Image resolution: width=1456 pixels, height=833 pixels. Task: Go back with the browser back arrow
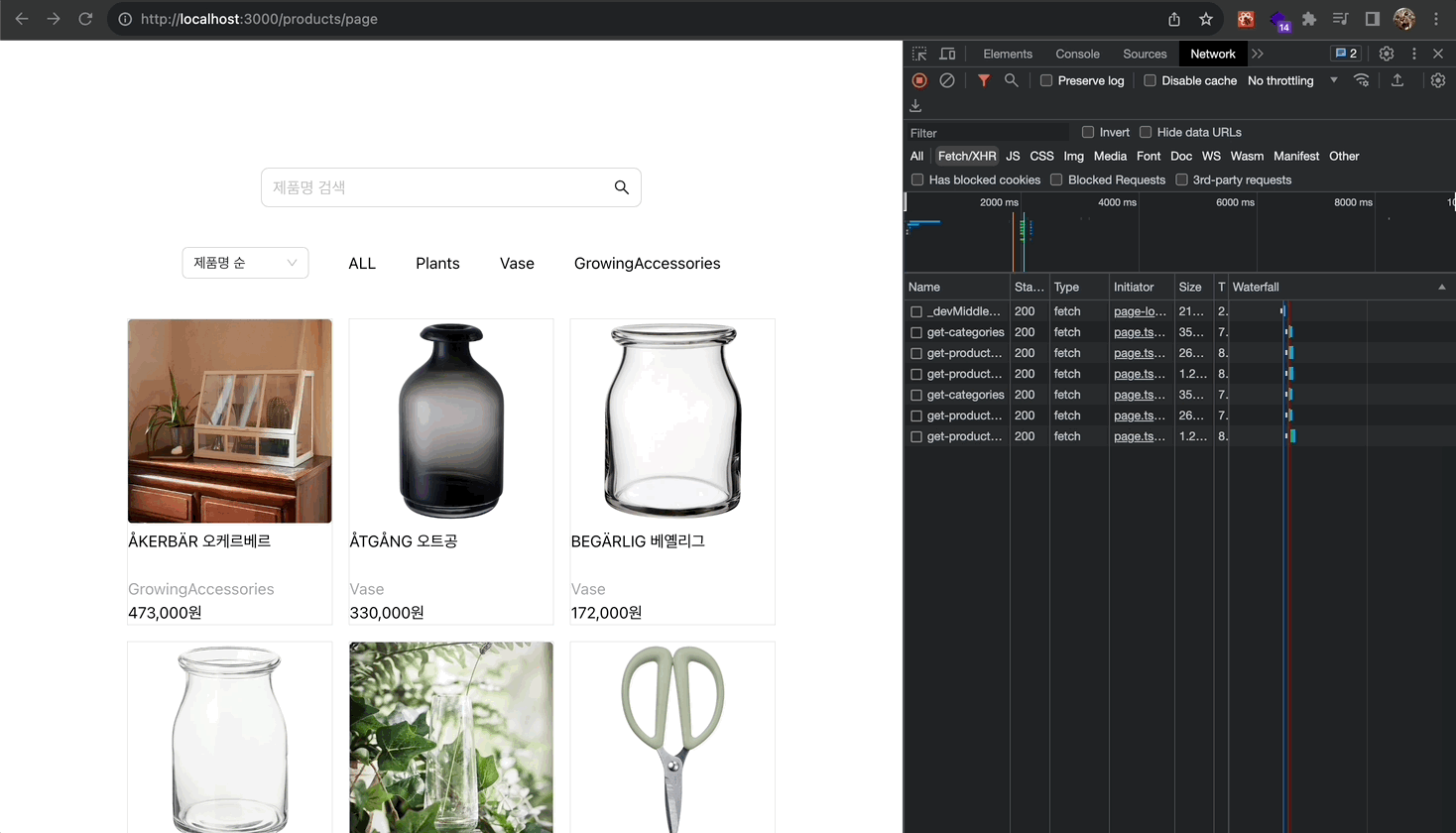pyautogui.click(x=22, y=19)
